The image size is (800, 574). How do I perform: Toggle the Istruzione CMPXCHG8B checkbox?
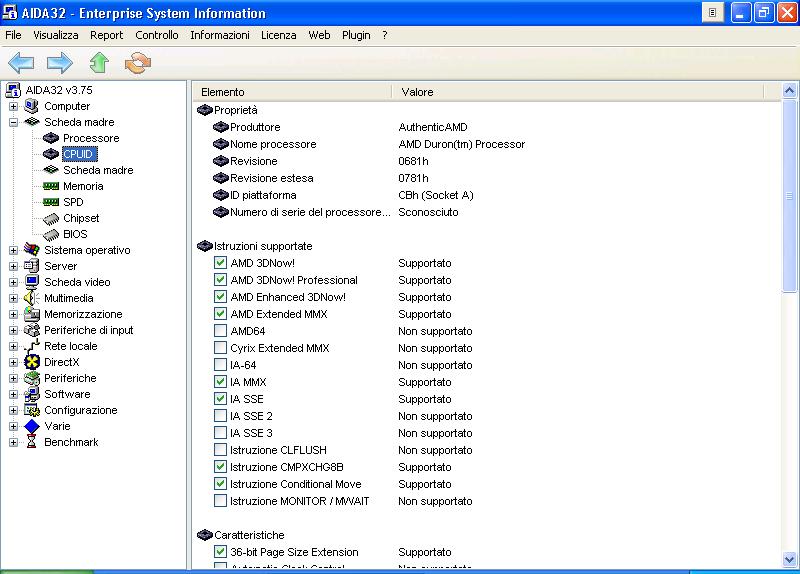pyautogui.click(x=220, y=467)
